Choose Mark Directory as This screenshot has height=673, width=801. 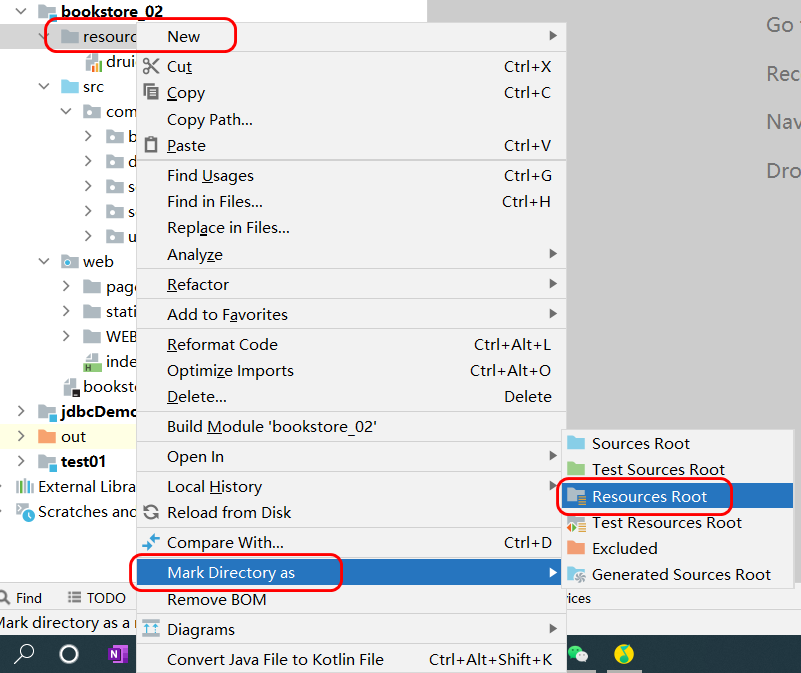(x=351, y=572)
